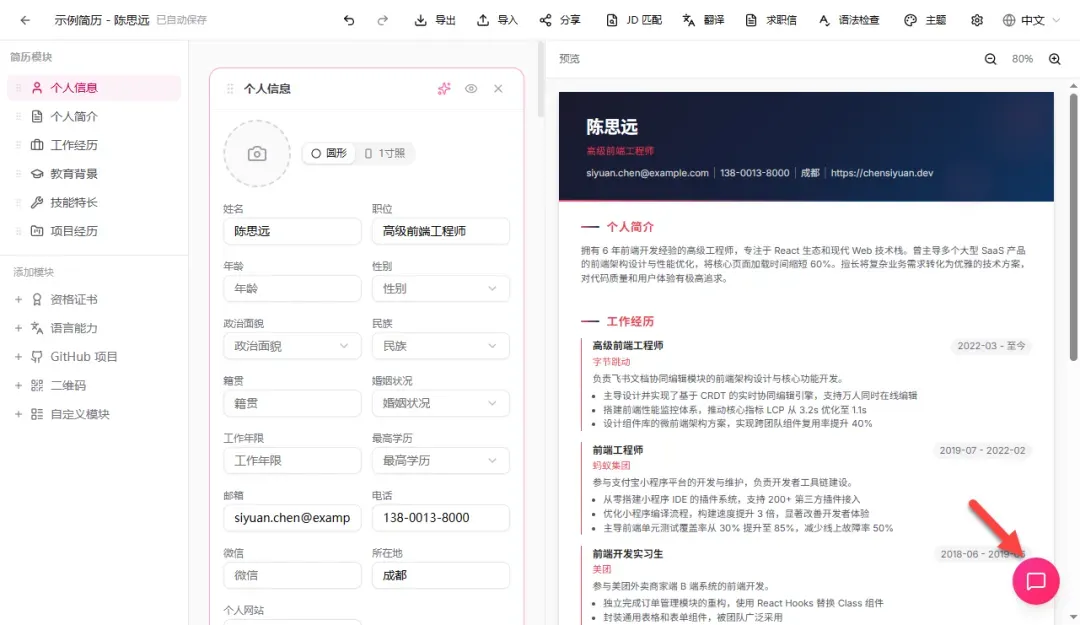The width and height of the screenshot is (1080, 625).
Task: Zoom out the resume preview
Action: point(990,59)
